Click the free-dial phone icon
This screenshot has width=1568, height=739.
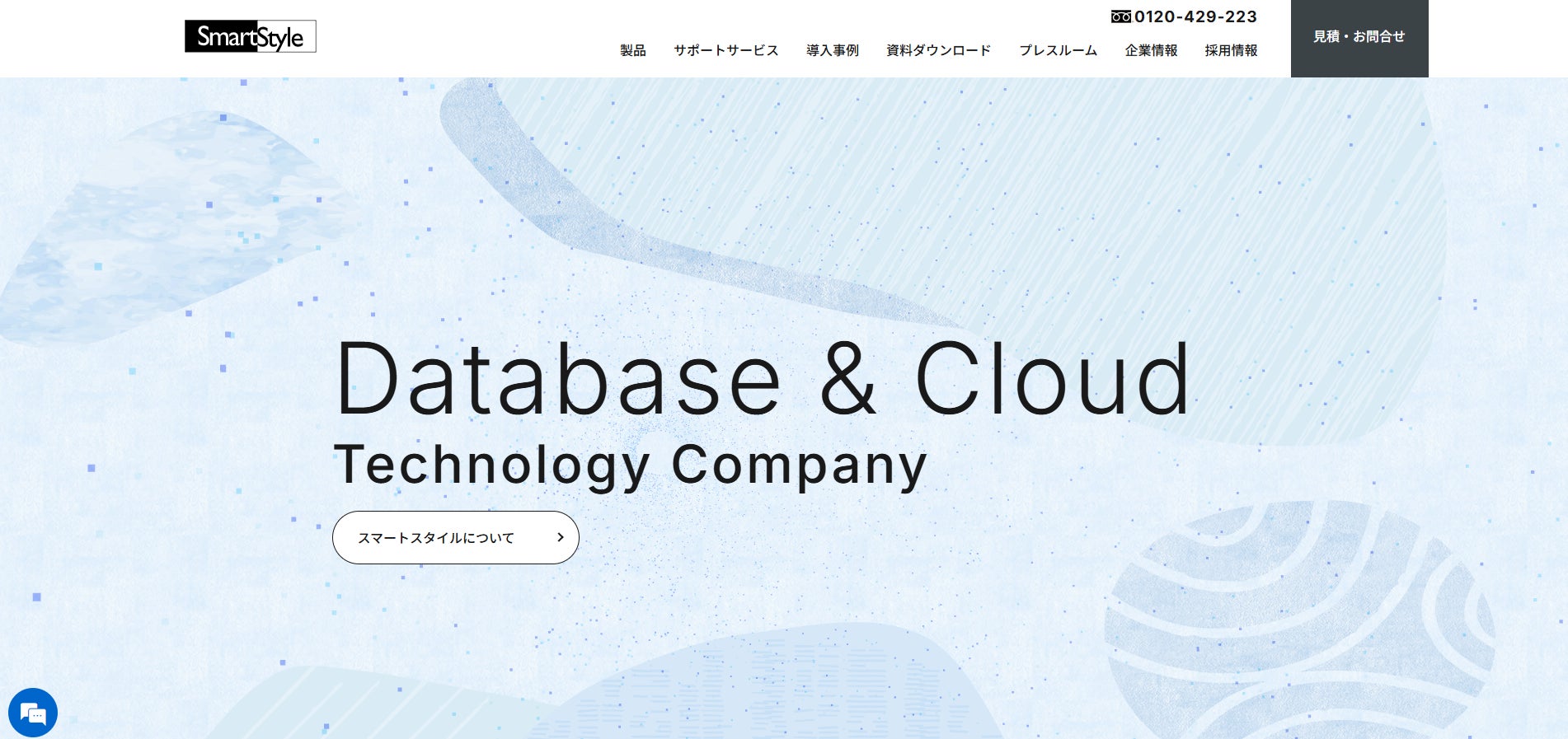(x=1120, y=16)
